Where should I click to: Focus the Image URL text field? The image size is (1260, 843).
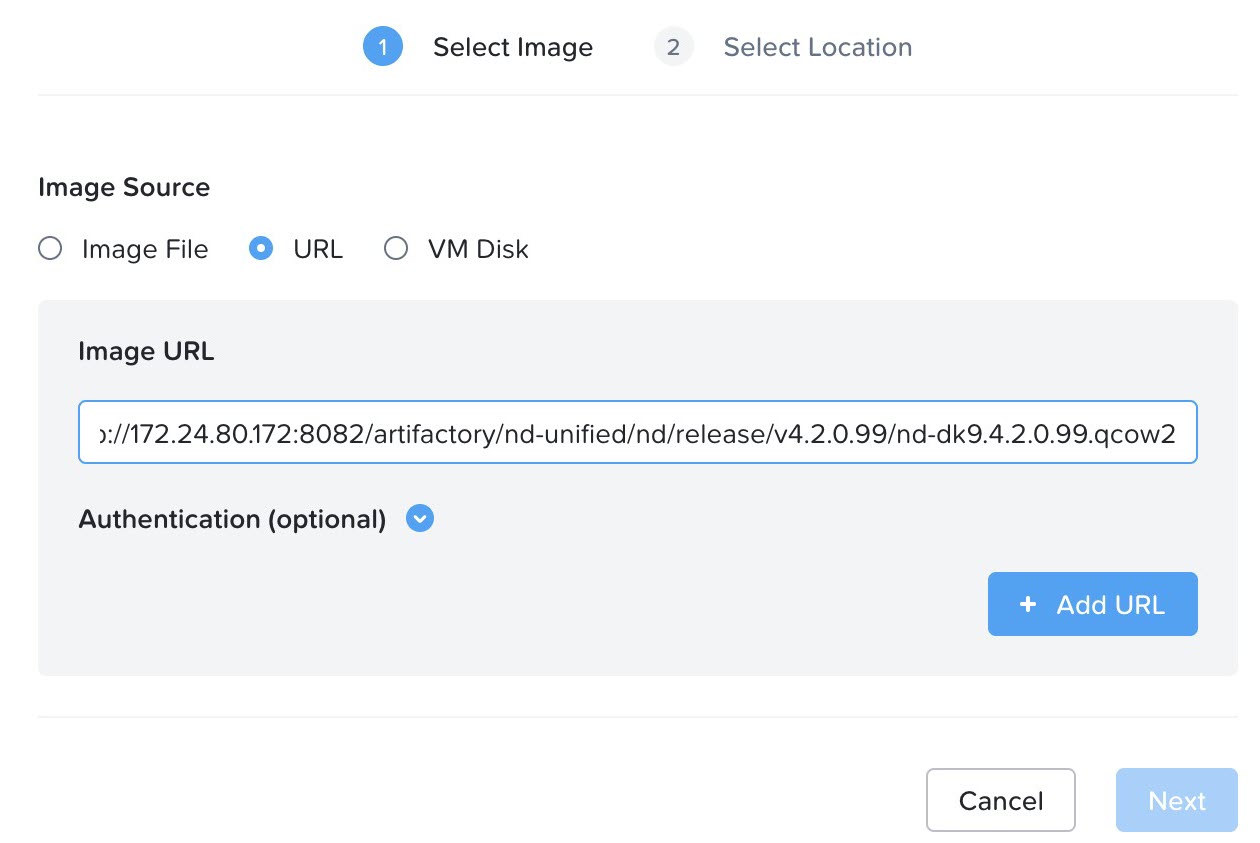637,433
